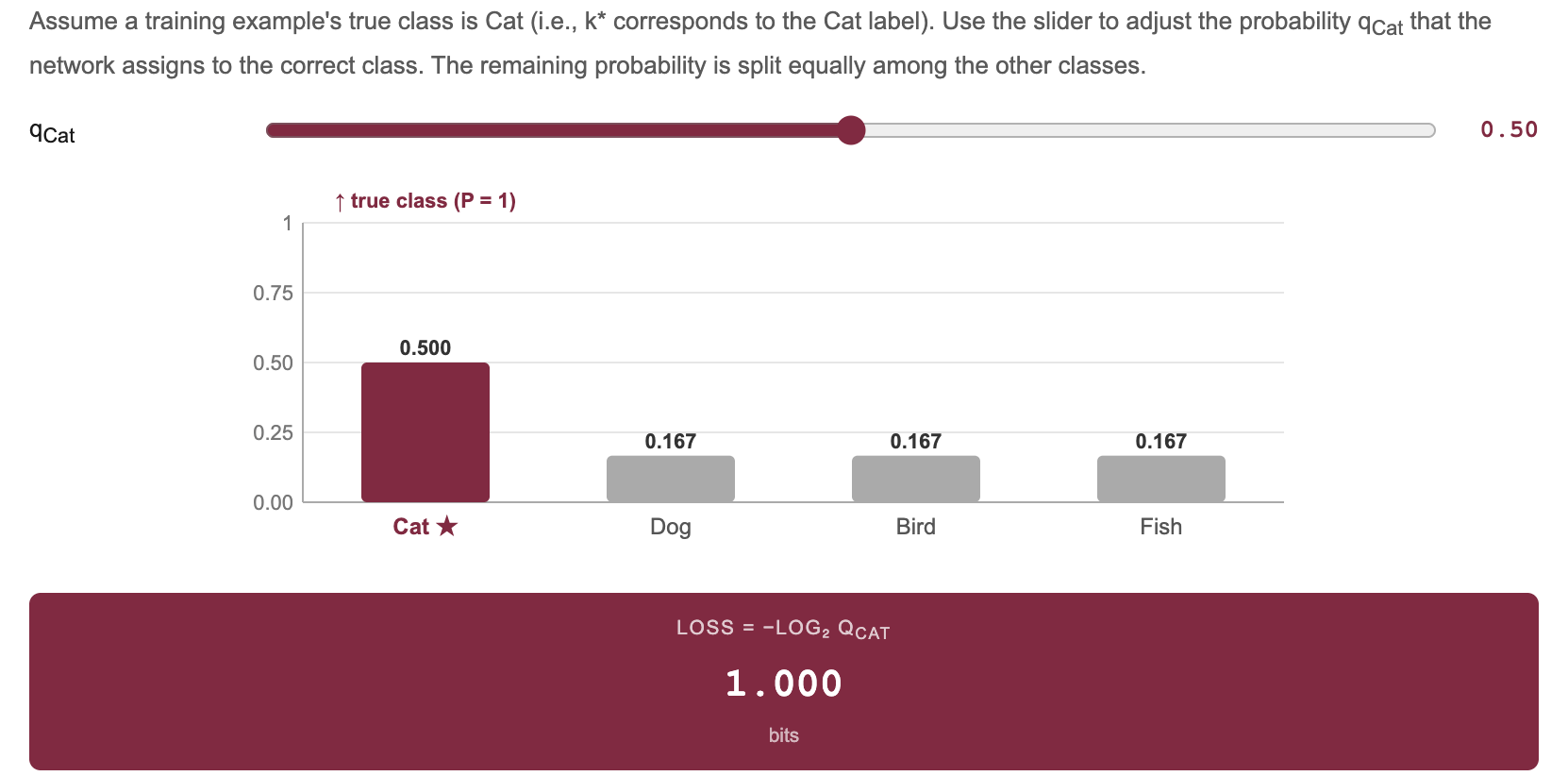Select the bits unit label
The image size is (1568, 776).
coord(783,734)
